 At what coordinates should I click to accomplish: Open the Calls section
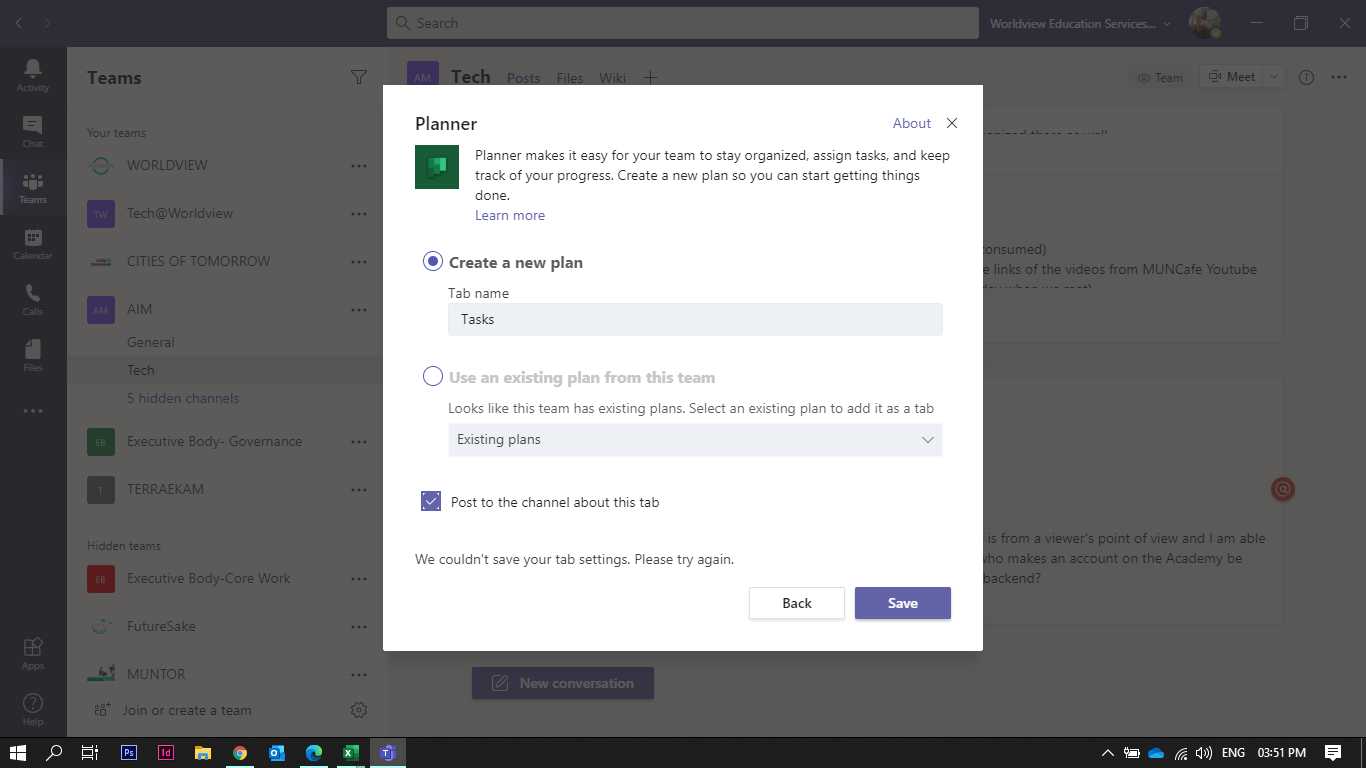click(33, 299)
